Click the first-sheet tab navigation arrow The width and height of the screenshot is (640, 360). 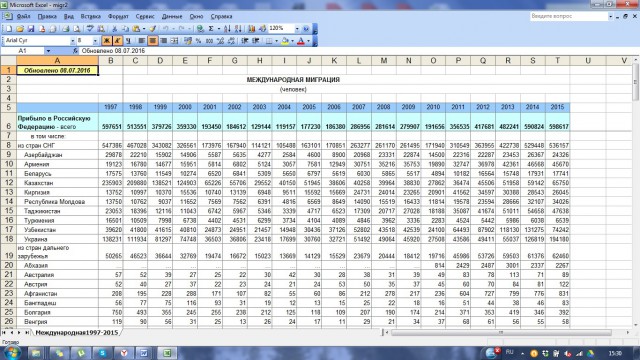(x=4, y=333)
